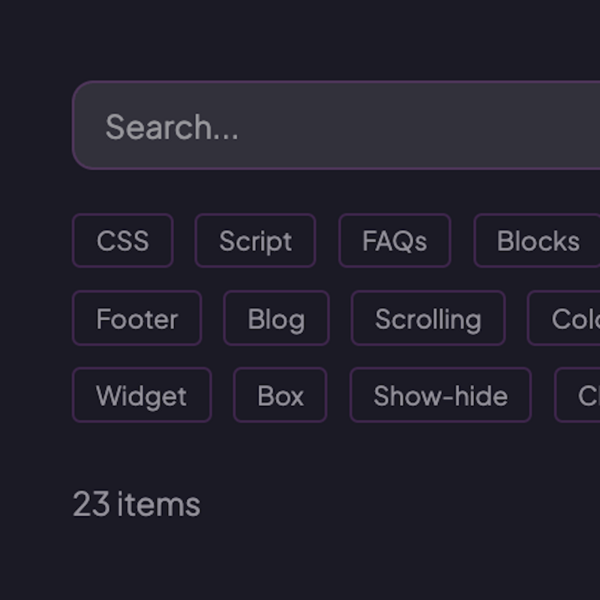600x600 pixels.
Task: Click the Widget tag chip
Action: coord(141,396)
